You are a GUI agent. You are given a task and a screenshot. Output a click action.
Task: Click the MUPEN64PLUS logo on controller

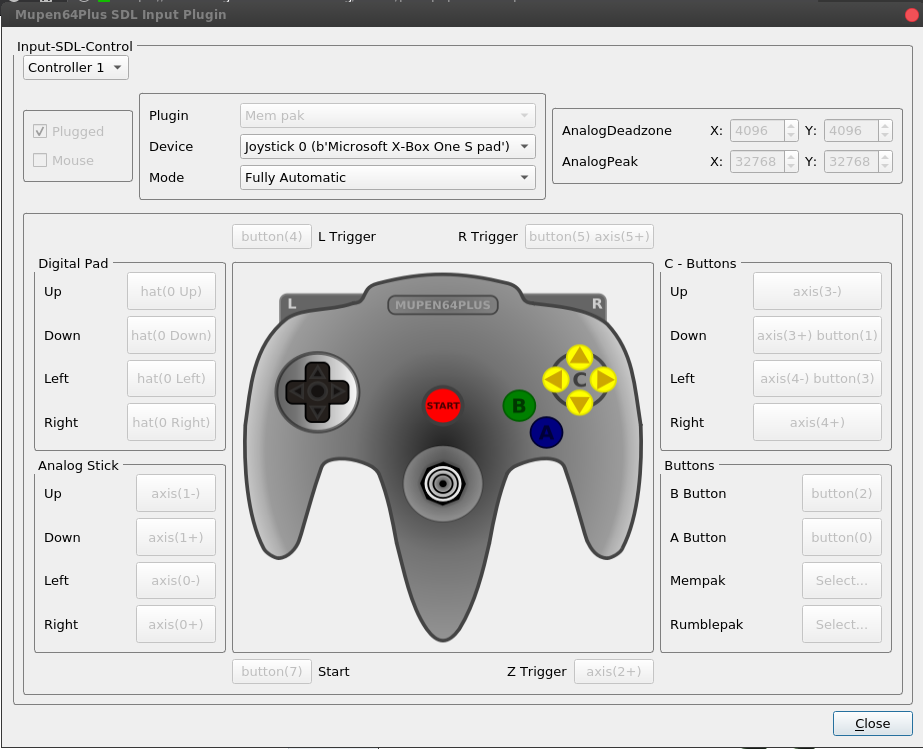[443, 305]
